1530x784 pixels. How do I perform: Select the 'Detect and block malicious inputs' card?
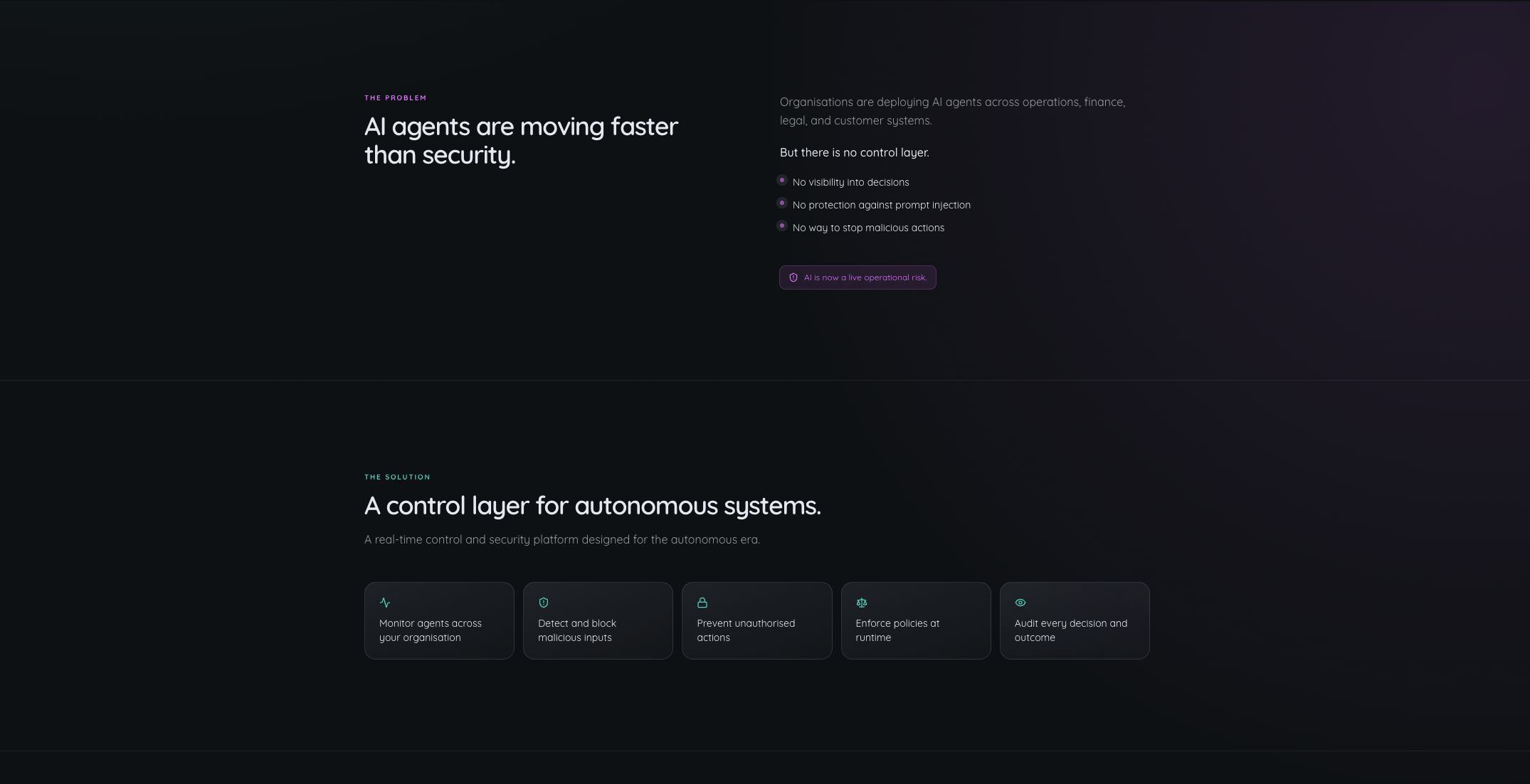[x=598, y=620]
